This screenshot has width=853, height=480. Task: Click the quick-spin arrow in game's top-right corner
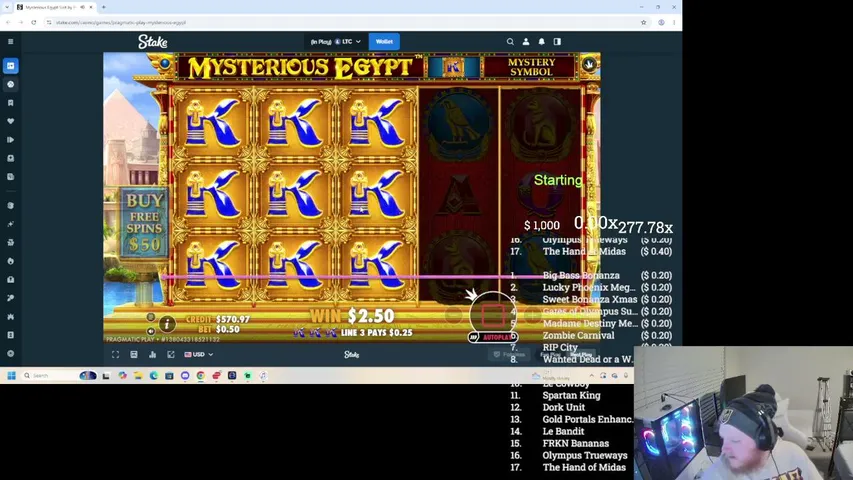[589, 64]
